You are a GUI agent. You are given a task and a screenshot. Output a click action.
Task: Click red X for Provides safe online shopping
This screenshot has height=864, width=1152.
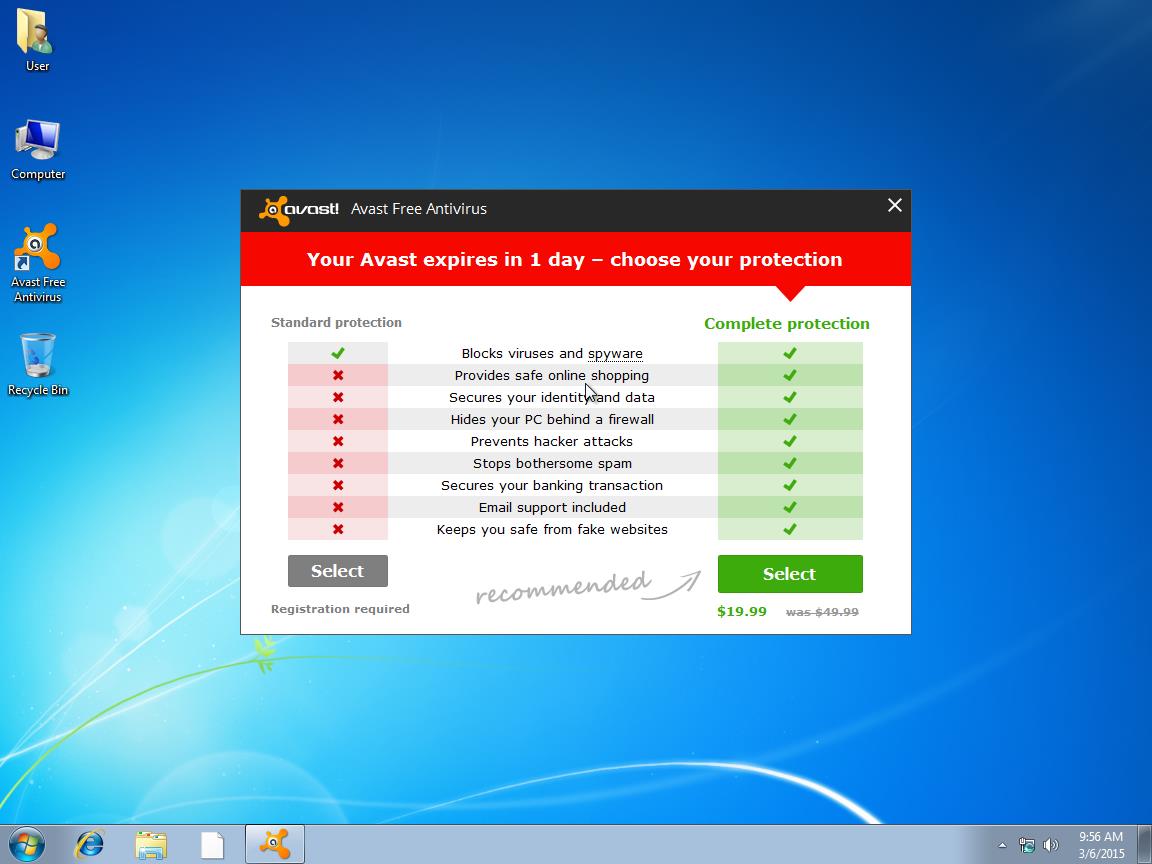tap(338, 375)
